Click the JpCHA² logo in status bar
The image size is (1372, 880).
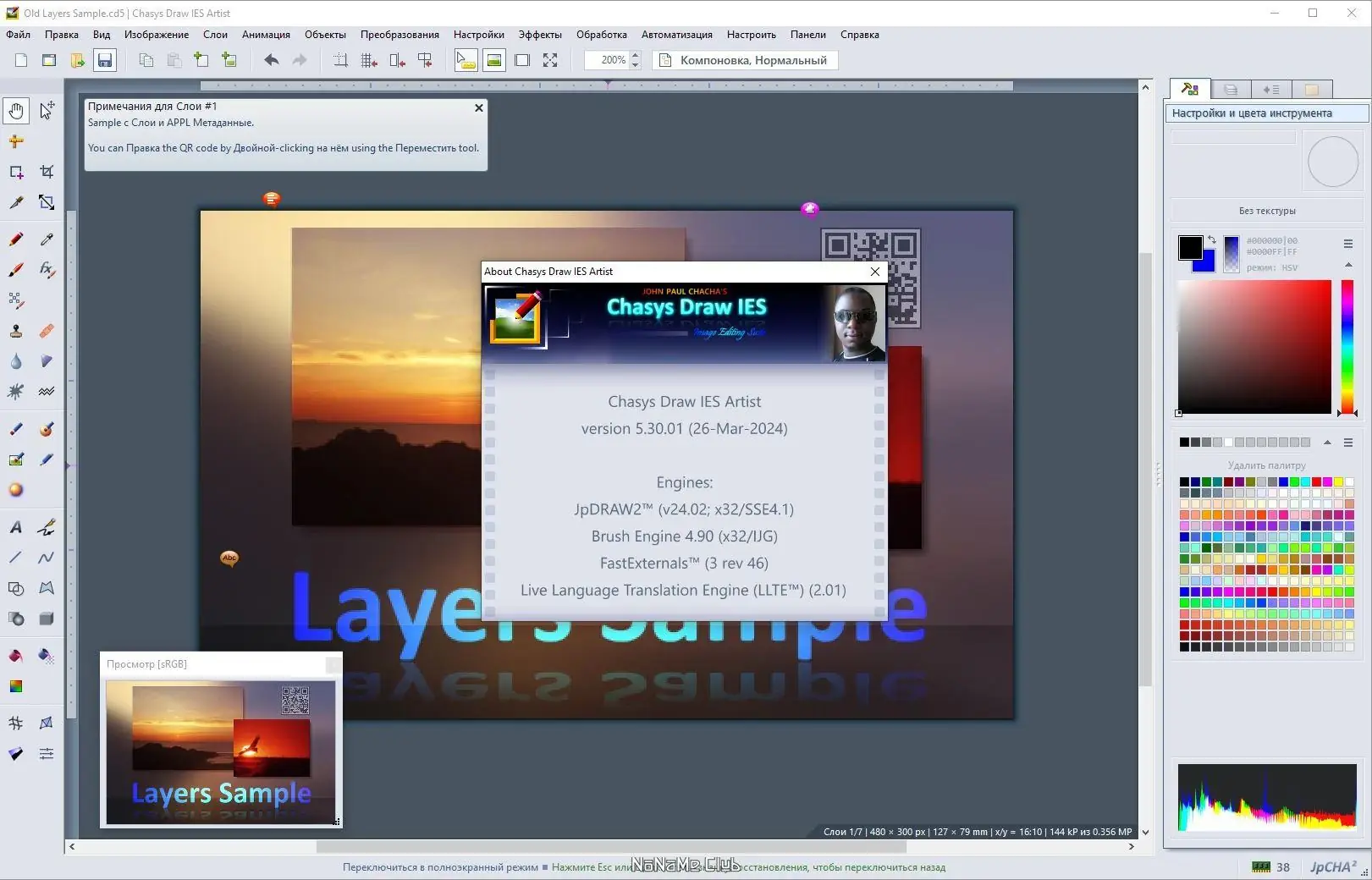pyautogui.click(x=1333, y=866)
